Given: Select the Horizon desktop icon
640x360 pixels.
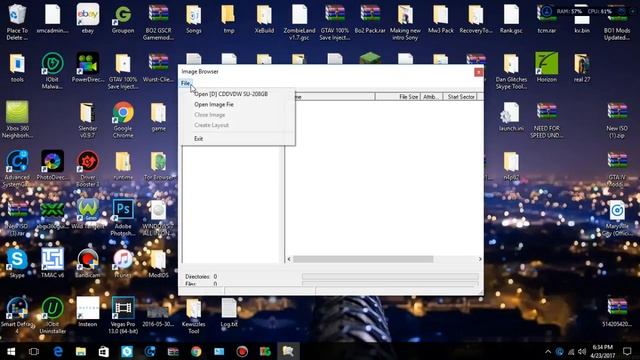Looking at the screenshot, I should (547, 67).
